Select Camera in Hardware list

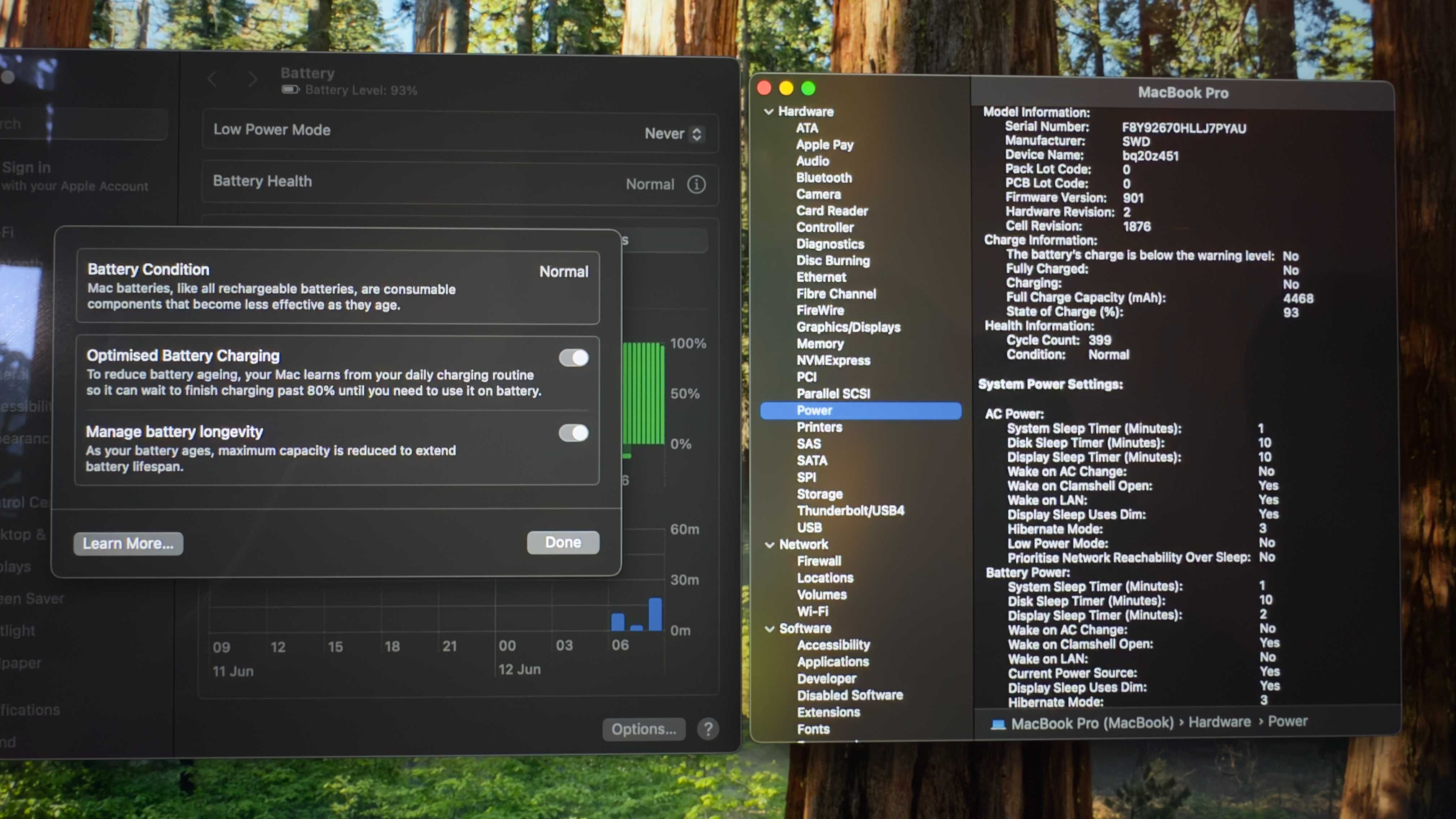tap(818, 194)
